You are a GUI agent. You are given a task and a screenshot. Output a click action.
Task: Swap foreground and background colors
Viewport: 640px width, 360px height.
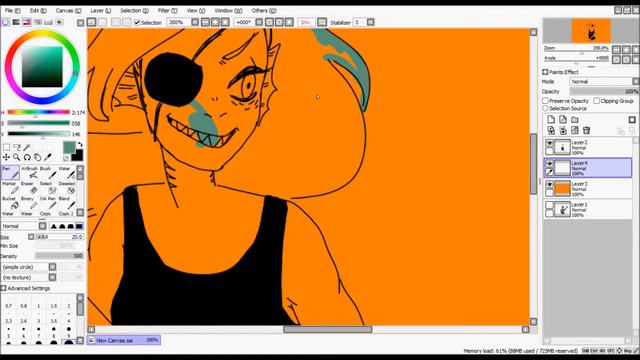[x=80, y=144]
